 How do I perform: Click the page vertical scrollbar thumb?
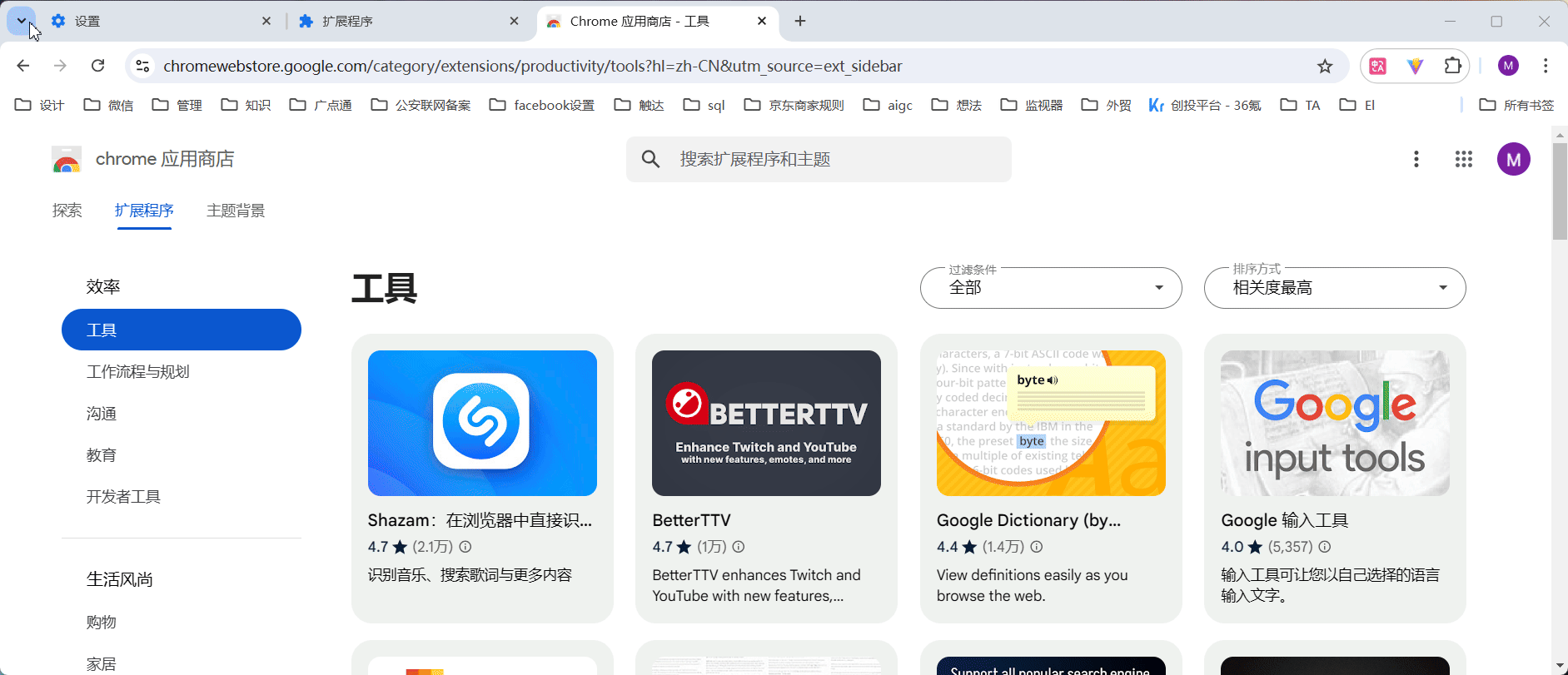[1560, 191]
